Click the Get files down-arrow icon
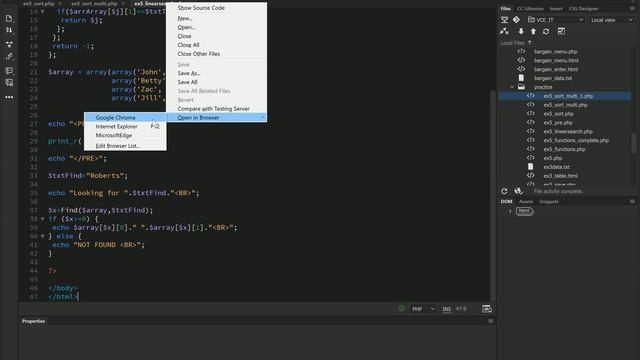 [x=521, y=31]
